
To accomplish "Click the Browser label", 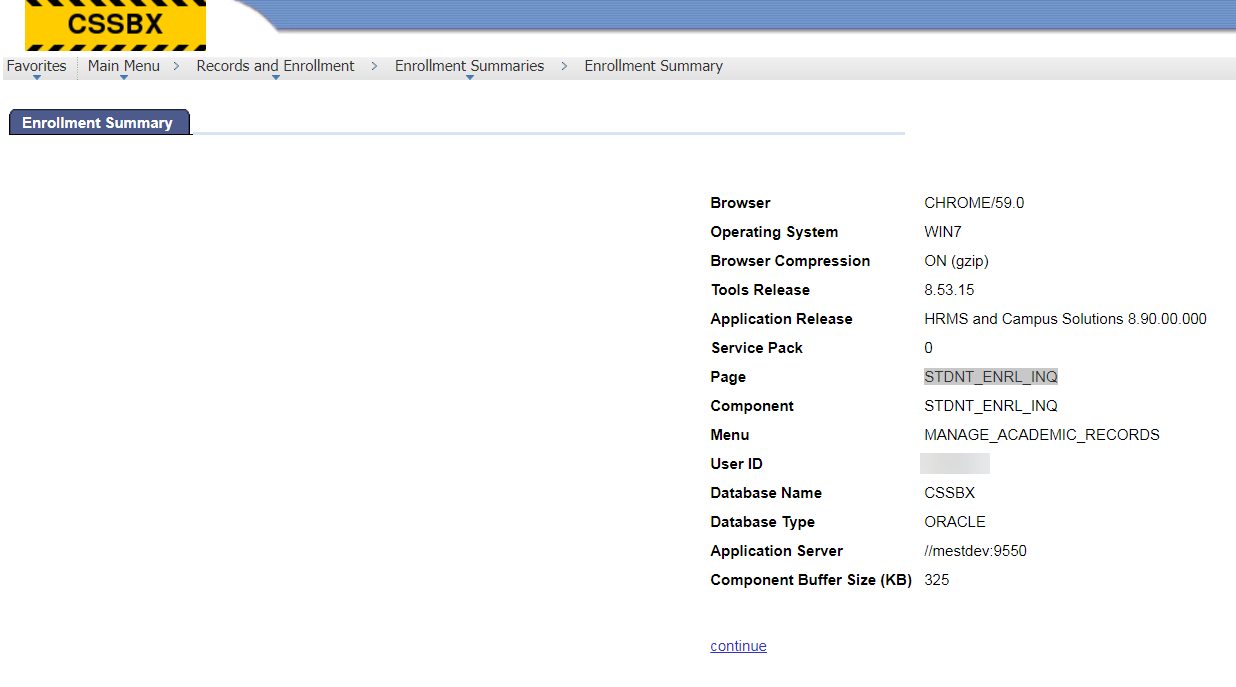I will pos(740,203).
